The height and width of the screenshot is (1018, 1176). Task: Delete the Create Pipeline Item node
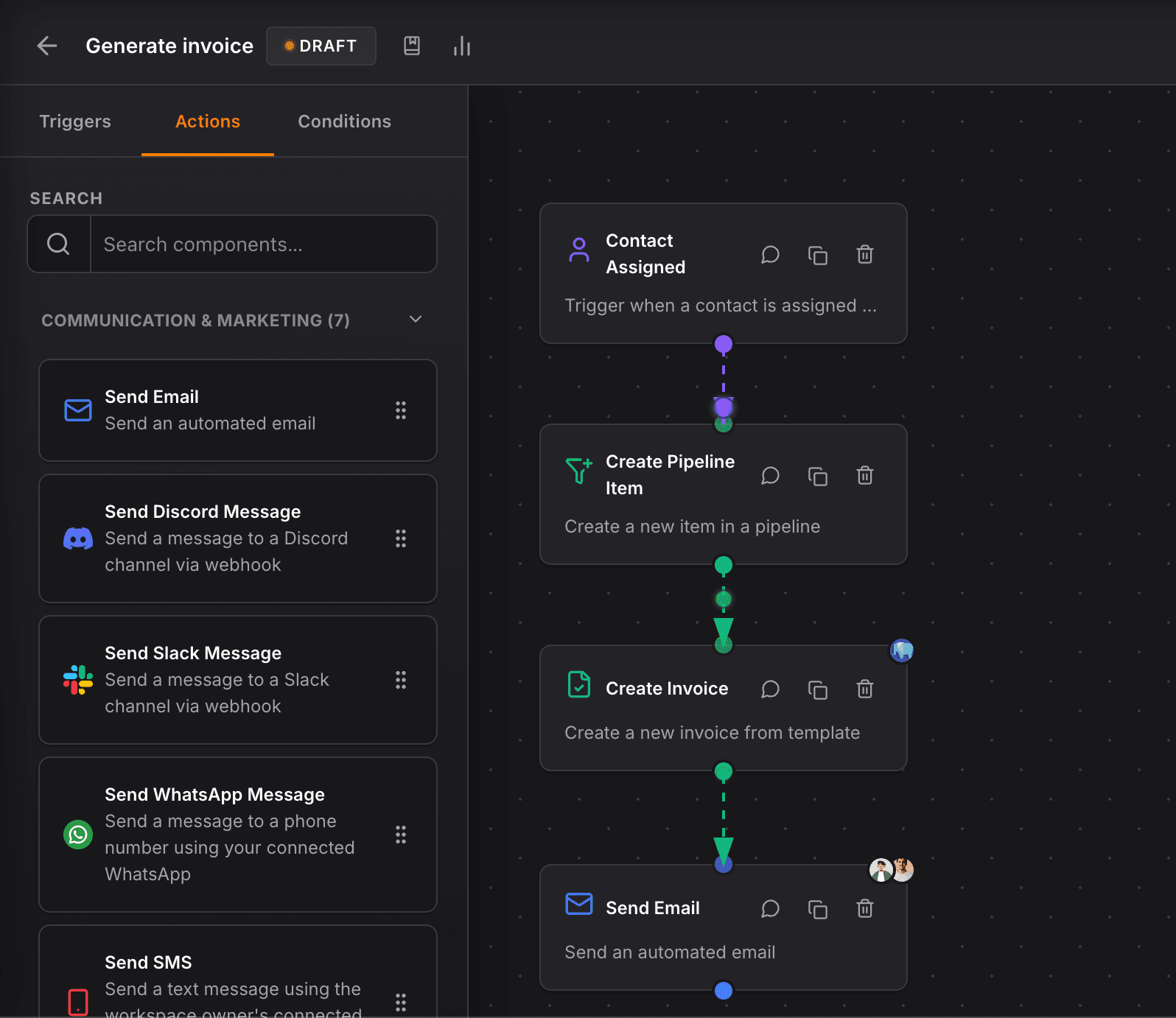click(865, 476)
